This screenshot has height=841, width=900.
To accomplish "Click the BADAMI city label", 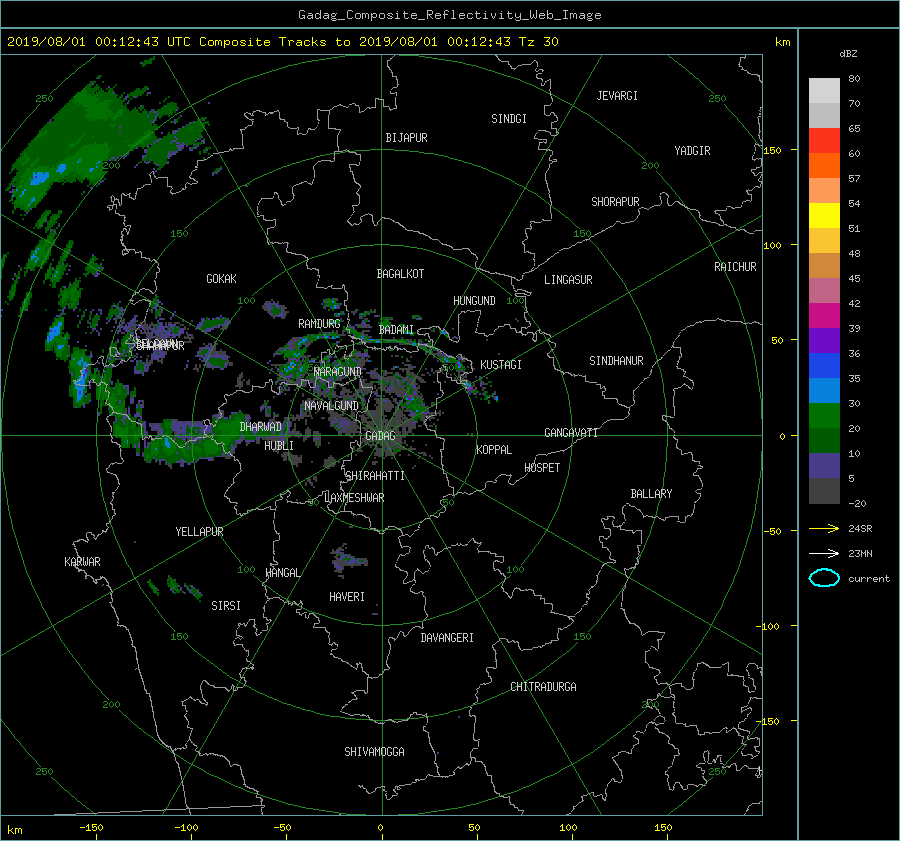I will pyautogui.click(x=396, y=330).
